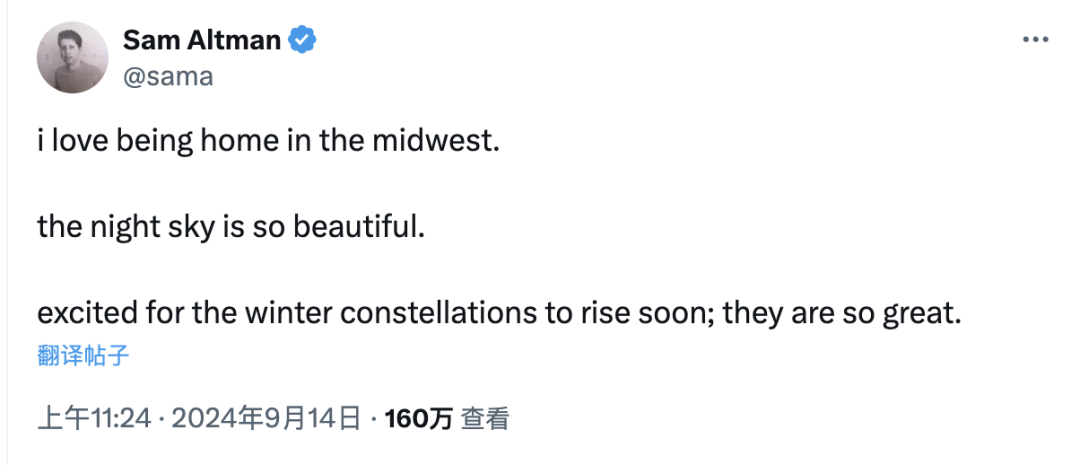Screen dimensions: 1080x465
Task: Click the blue verified badge
Action: click(x=303, y=40)
